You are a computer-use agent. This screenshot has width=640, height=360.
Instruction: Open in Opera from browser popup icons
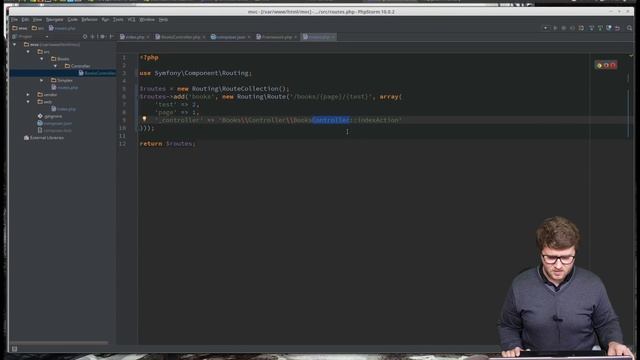[613, 65]
